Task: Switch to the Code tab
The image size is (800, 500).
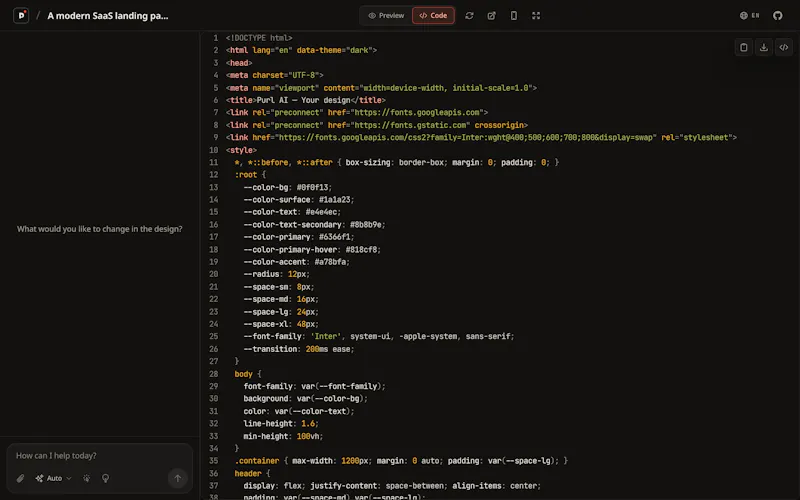Action: coord(433,16)
